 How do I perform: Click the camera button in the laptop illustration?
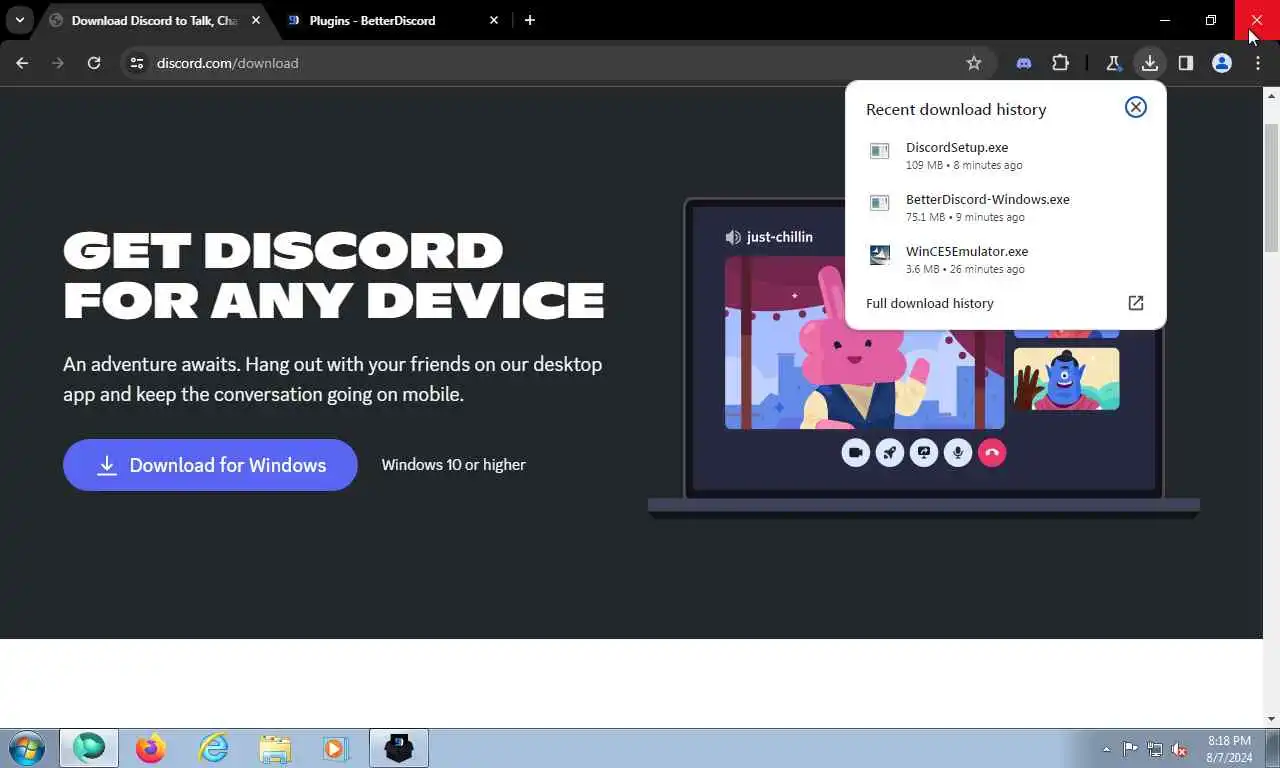(x=856, y=453)
